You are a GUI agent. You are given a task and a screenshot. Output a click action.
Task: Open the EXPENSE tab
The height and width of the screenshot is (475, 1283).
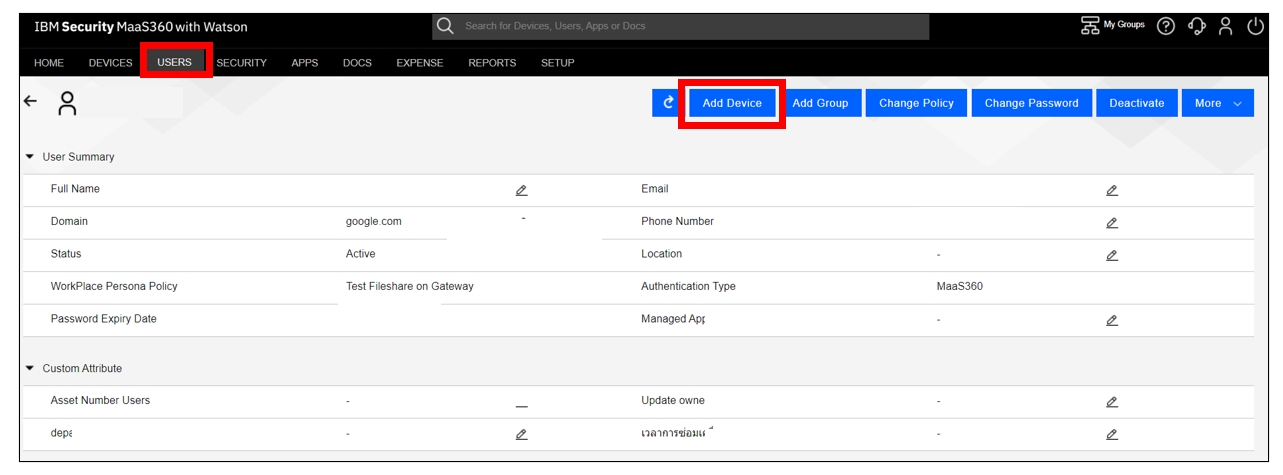coord(420,63)
